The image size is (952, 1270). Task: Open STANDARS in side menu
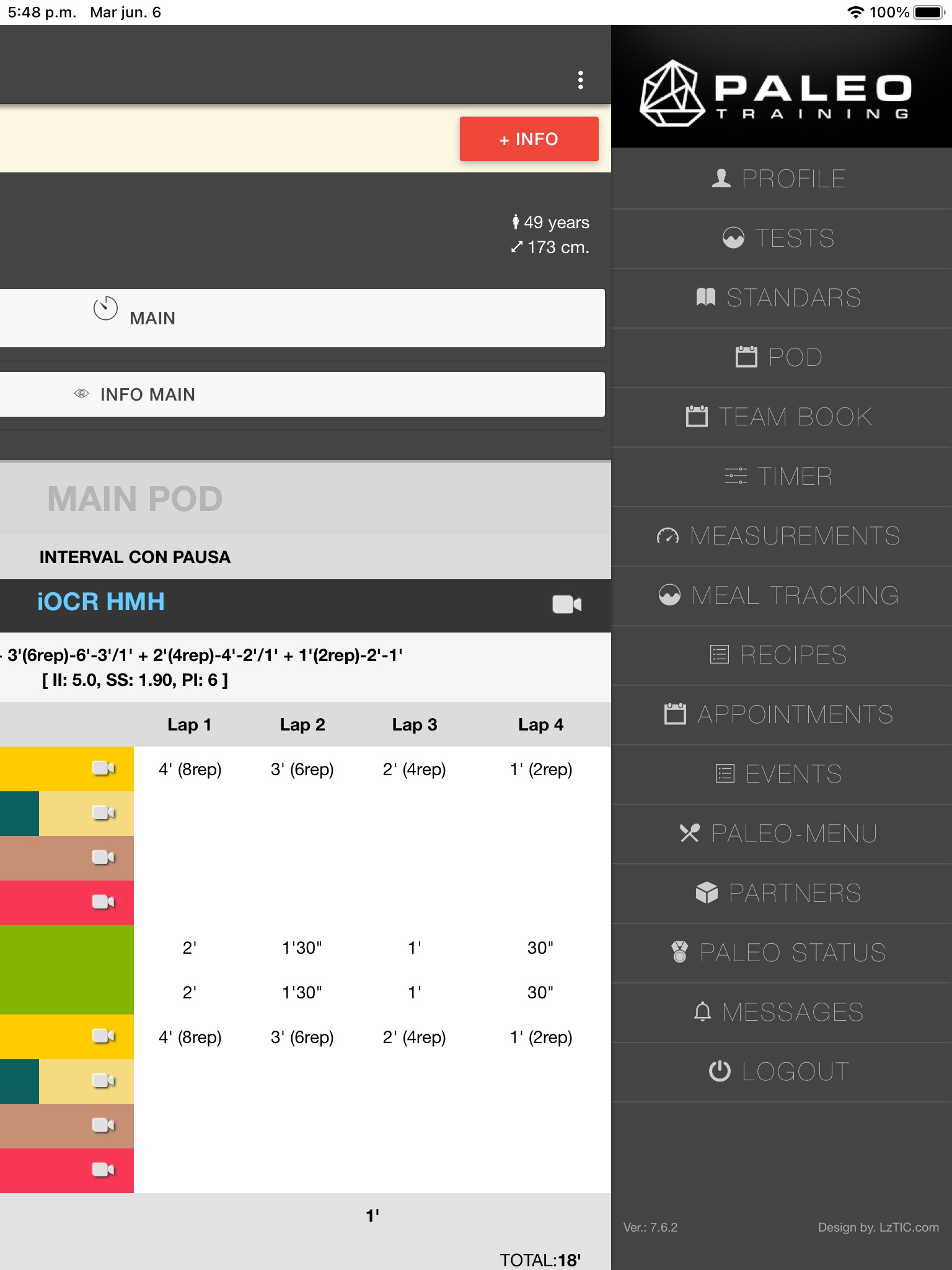pyautogui.click(x=782, y=298)
